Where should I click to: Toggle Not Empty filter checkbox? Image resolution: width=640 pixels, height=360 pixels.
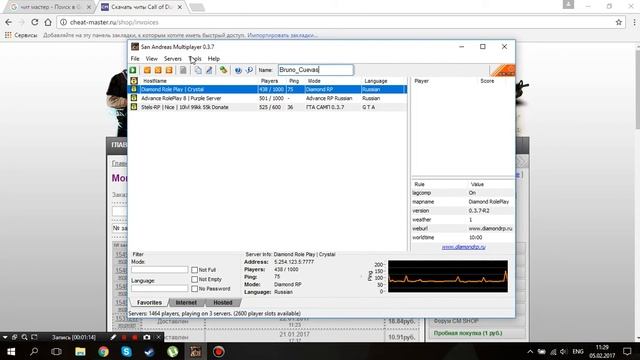195,279
